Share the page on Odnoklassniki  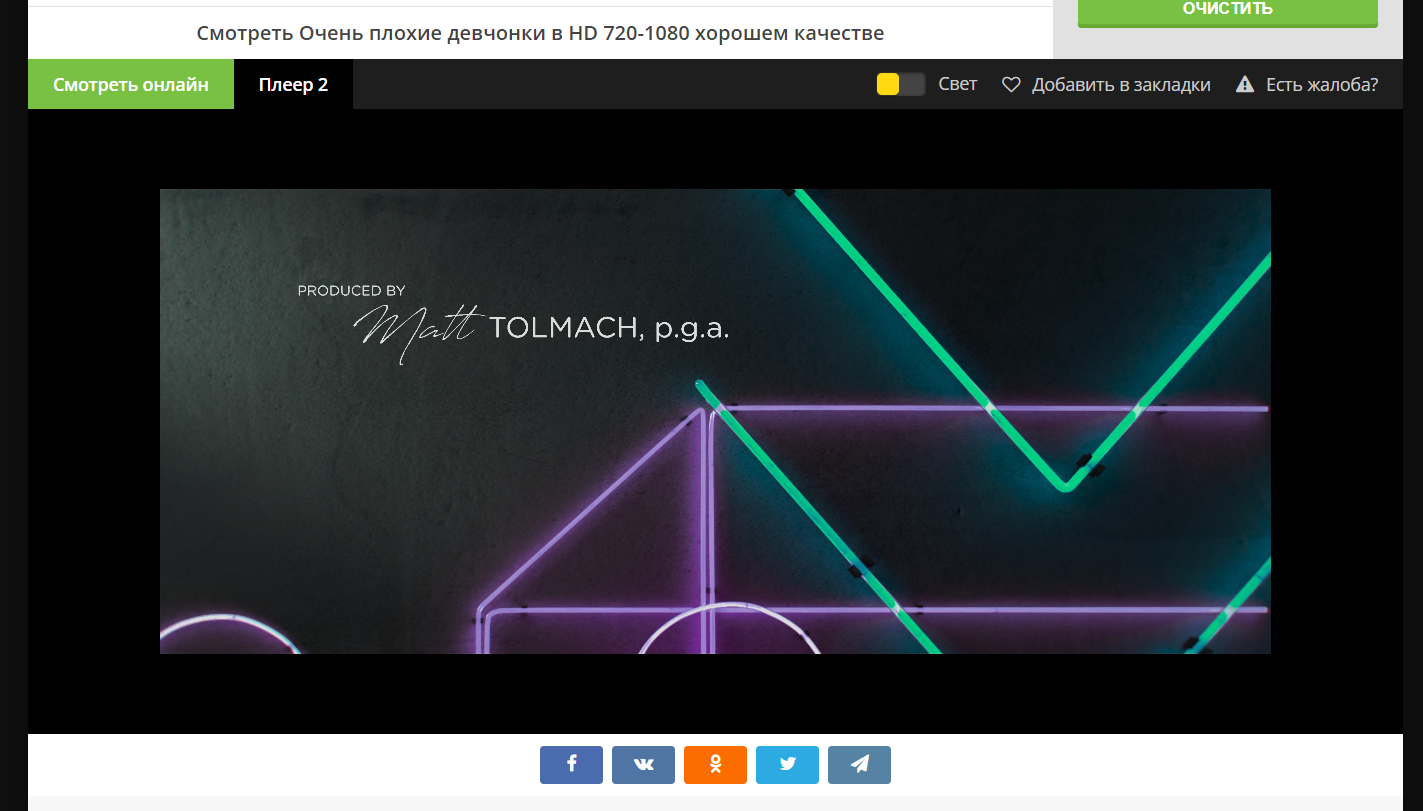click(x=715, y=765)
